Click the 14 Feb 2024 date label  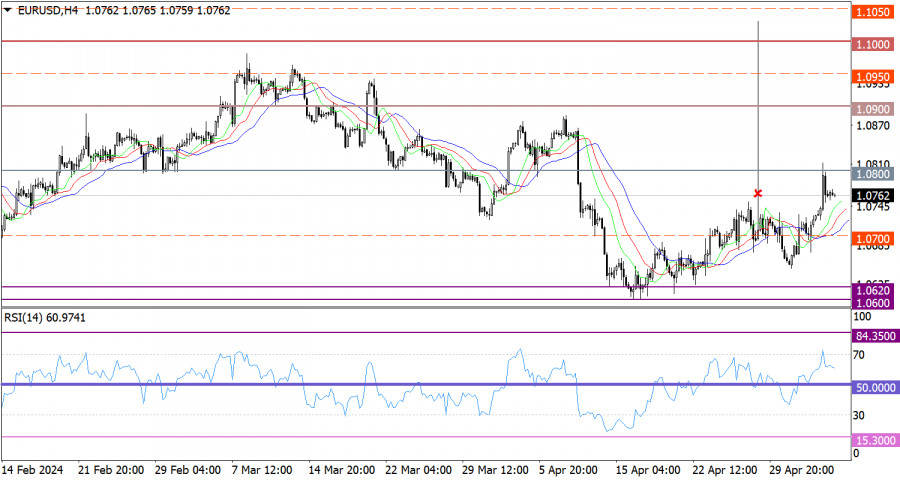33,470
